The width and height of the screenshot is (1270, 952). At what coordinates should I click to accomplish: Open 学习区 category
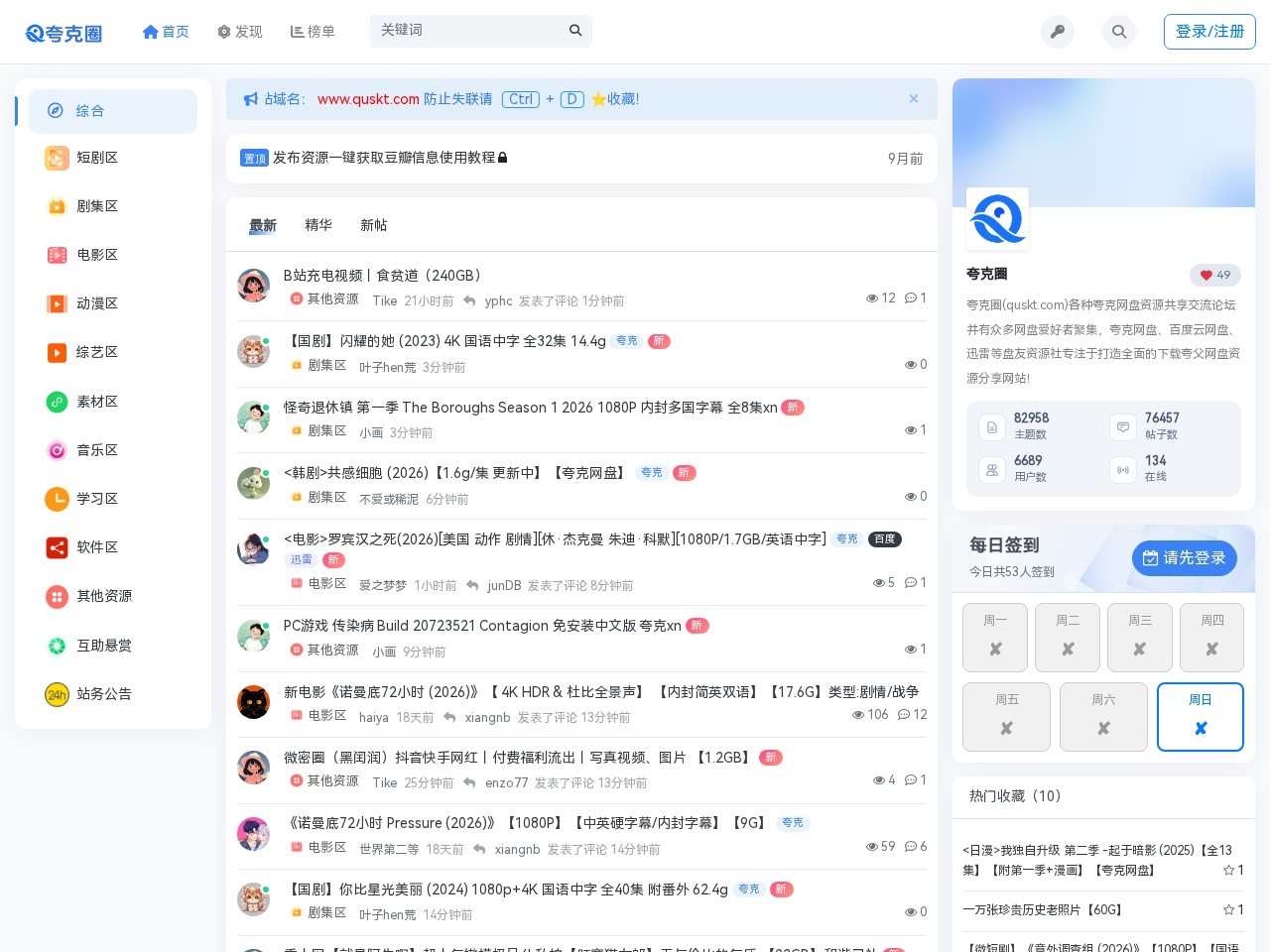click(113, 499)
